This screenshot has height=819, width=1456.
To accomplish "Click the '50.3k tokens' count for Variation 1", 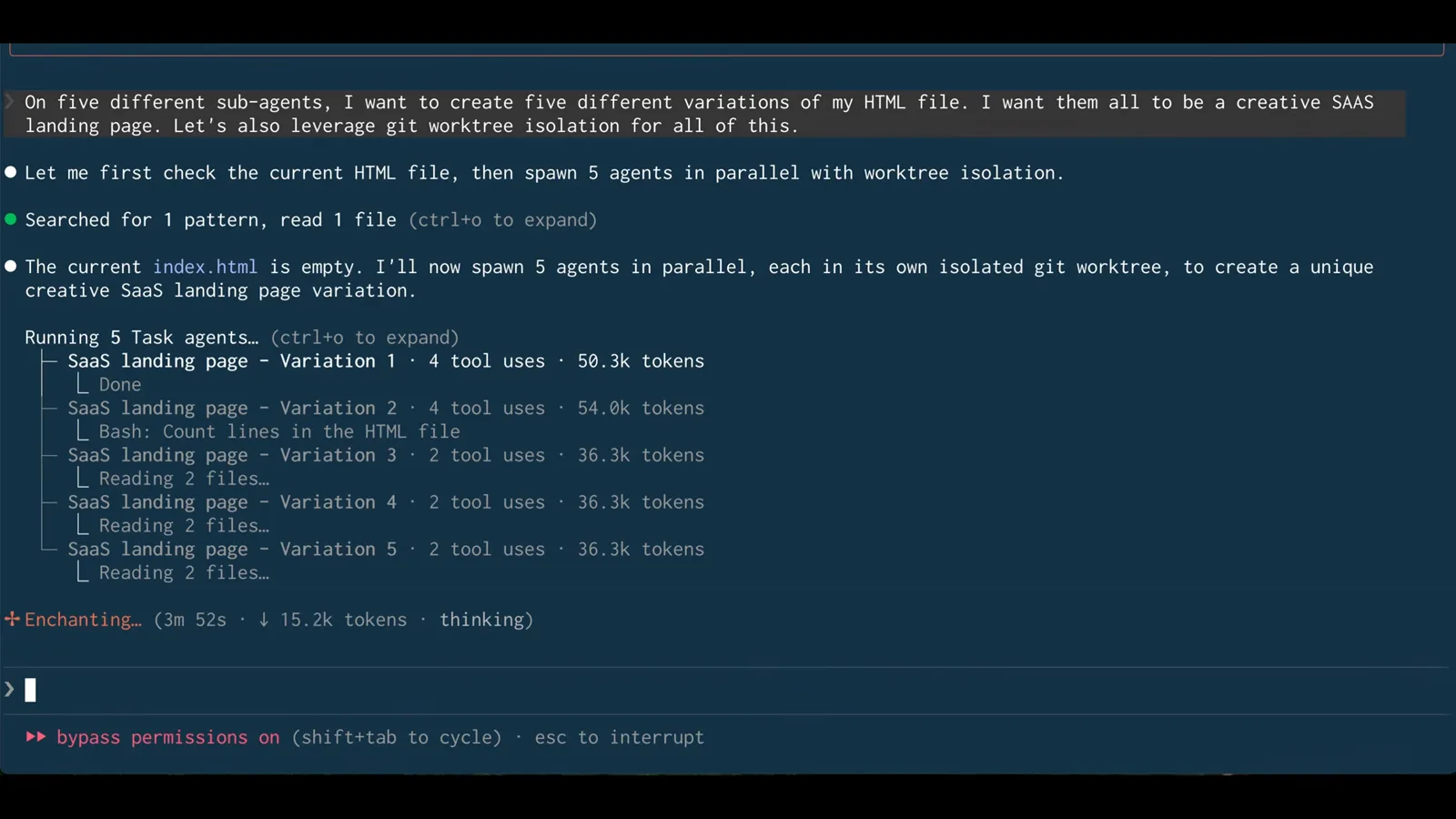I will click(x=641, y=361).
